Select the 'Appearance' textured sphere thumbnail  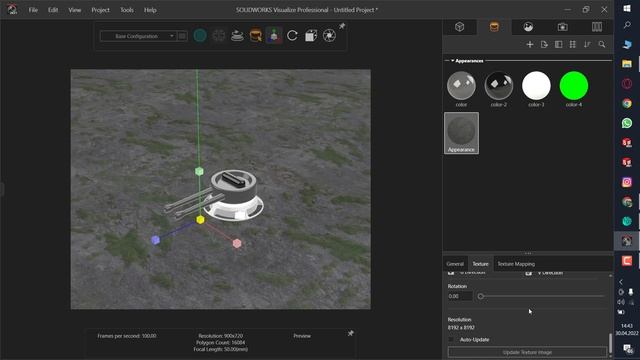tap(461, 133)
